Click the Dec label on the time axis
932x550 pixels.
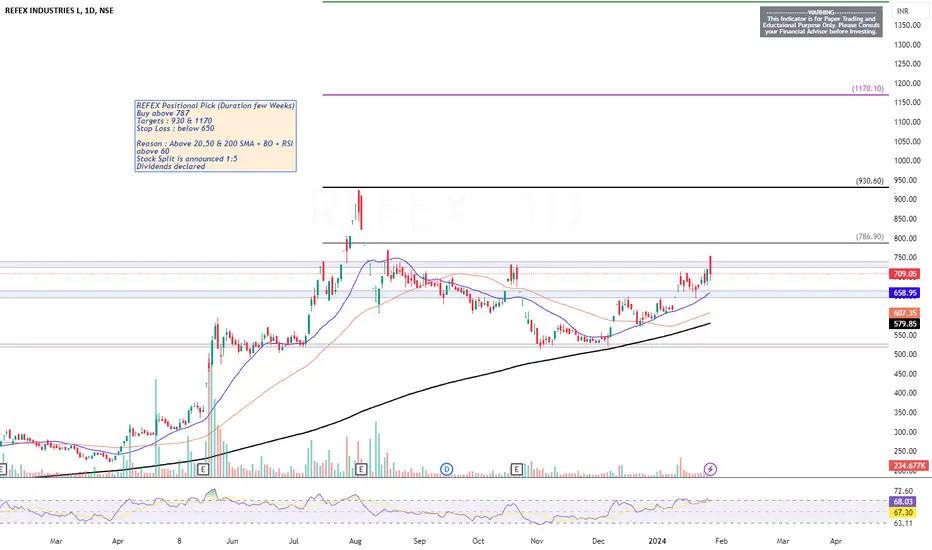click(599, 541)
